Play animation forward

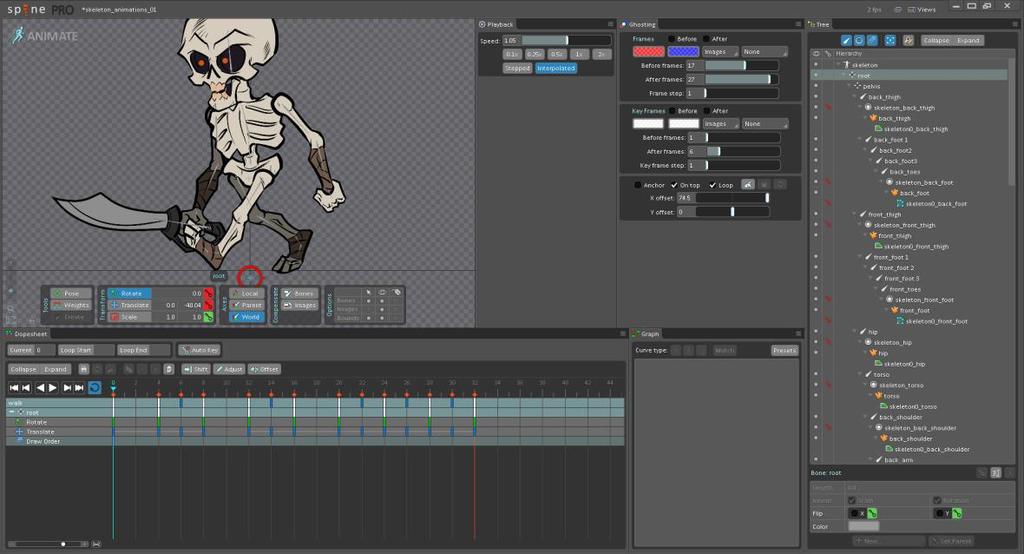(53, 387)
